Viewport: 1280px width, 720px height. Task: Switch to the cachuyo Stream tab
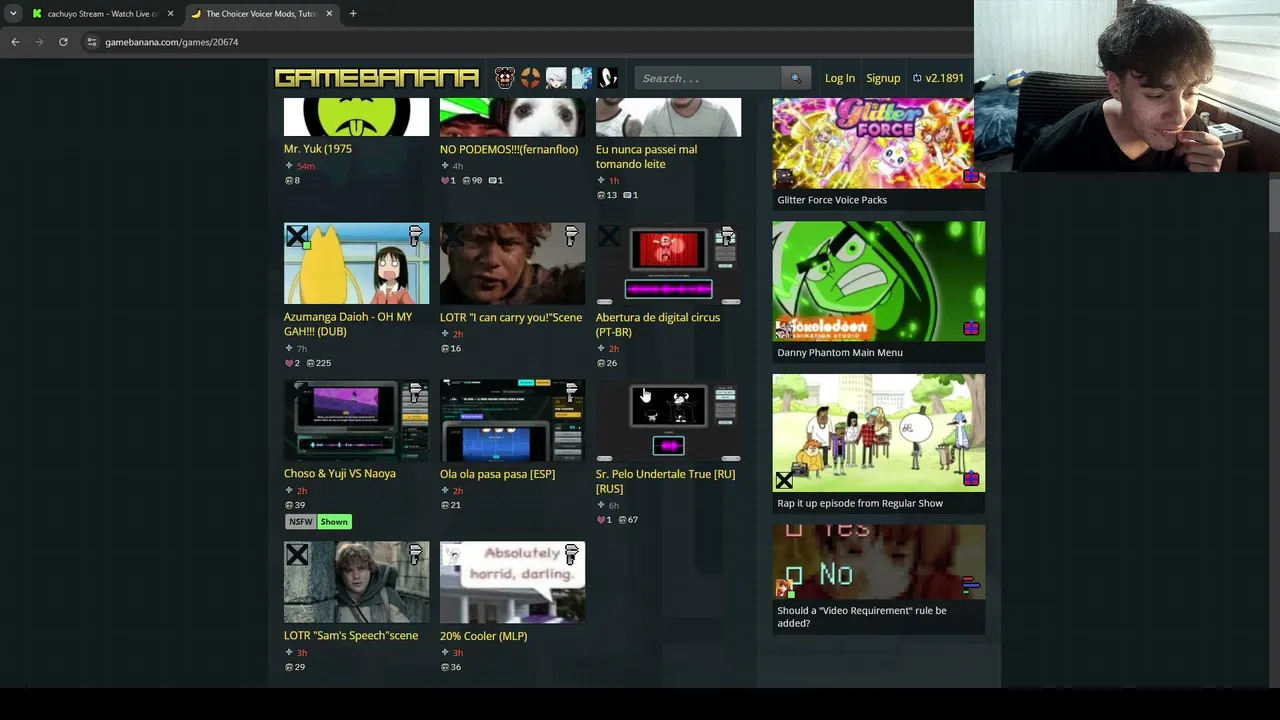click(102, 14)
